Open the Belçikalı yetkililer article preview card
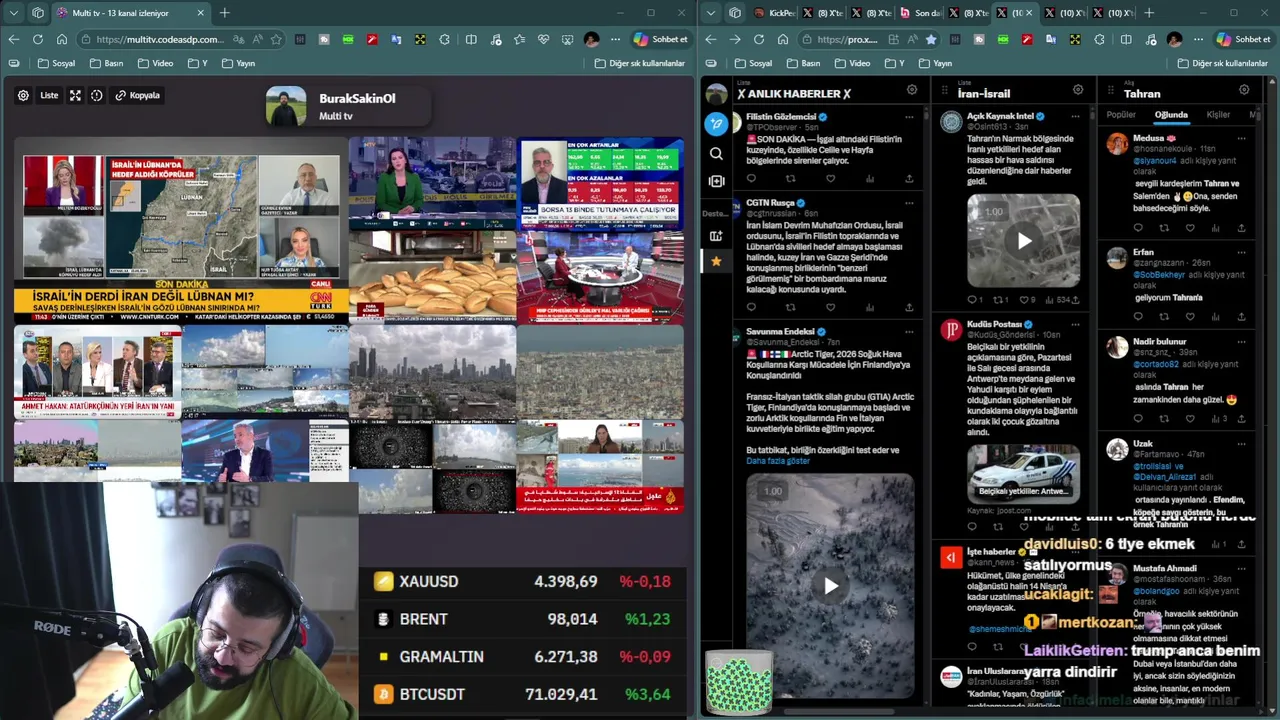This screenshot has height=720, width=1280. 1024,473
